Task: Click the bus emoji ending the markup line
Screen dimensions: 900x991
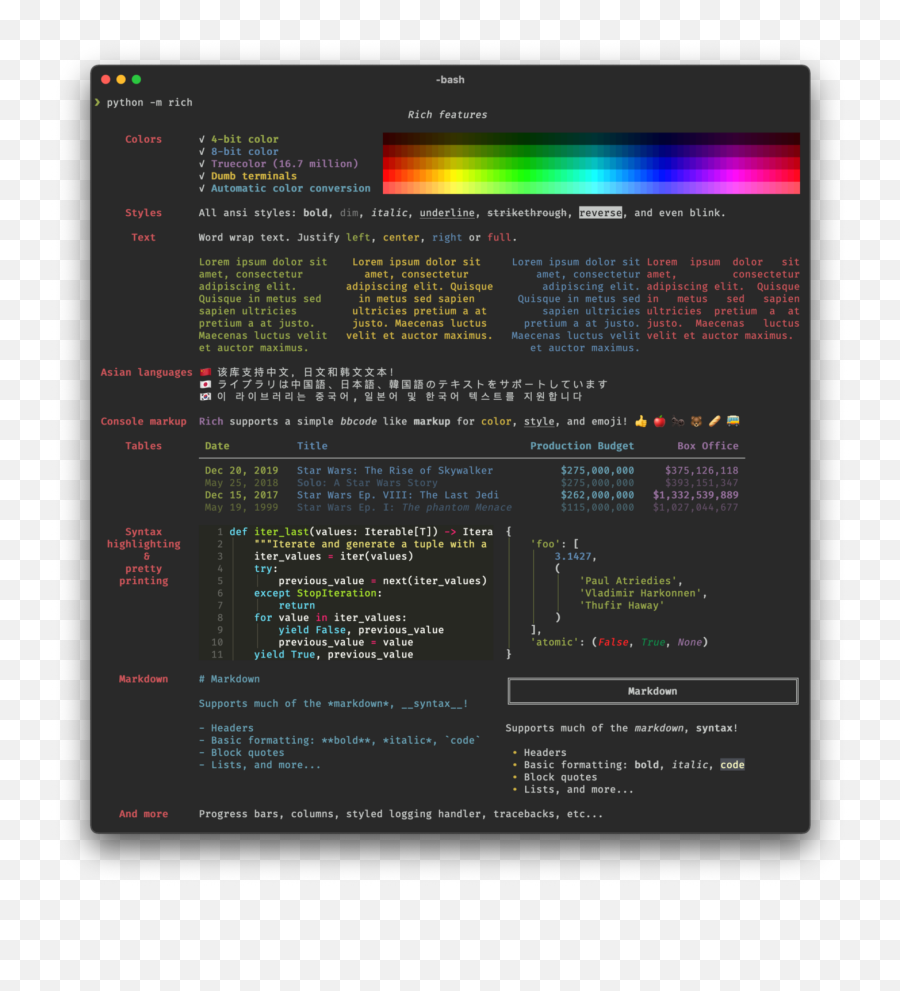Action: click(x=732, y=421)
